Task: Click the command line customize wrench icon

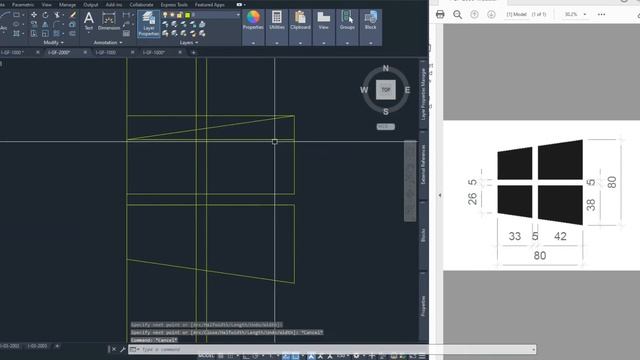Action: coord(122,349)
